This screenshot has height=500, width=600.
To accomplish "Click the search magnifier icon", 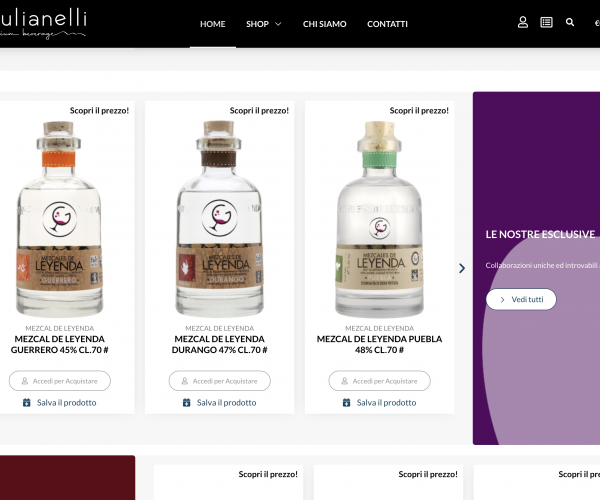I will (570, 23).
